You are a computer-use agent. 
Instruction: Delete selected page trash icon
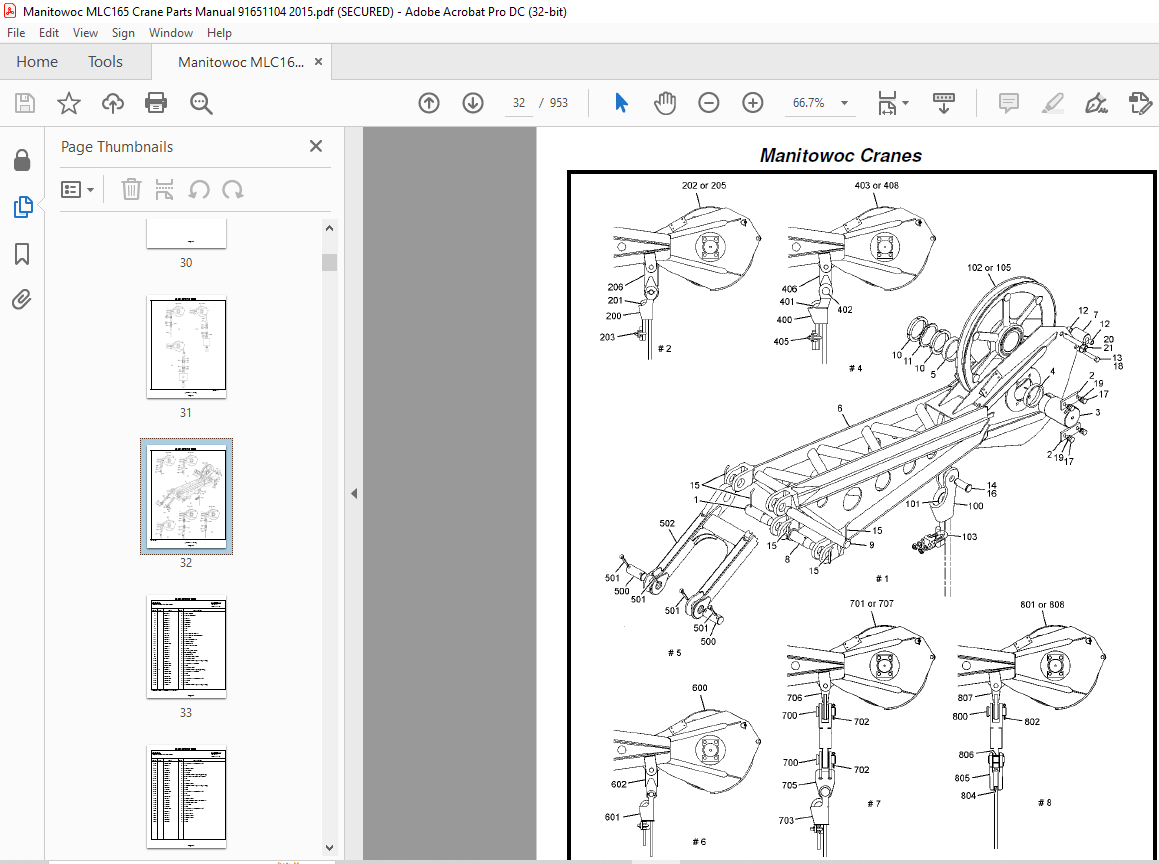point(131,190)
